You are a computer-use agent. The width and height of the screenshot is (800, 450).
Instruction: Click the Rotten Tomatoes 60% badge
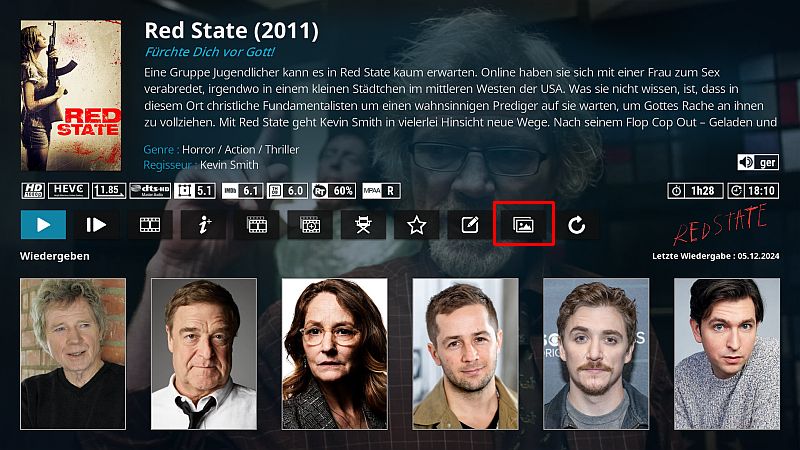pos(334,191)
